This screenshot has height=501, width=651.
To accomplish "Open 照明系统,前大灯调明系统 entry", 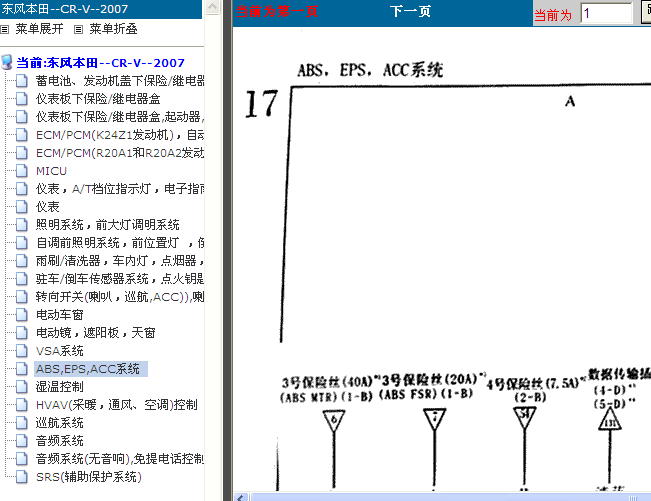I will pos(108,225).
